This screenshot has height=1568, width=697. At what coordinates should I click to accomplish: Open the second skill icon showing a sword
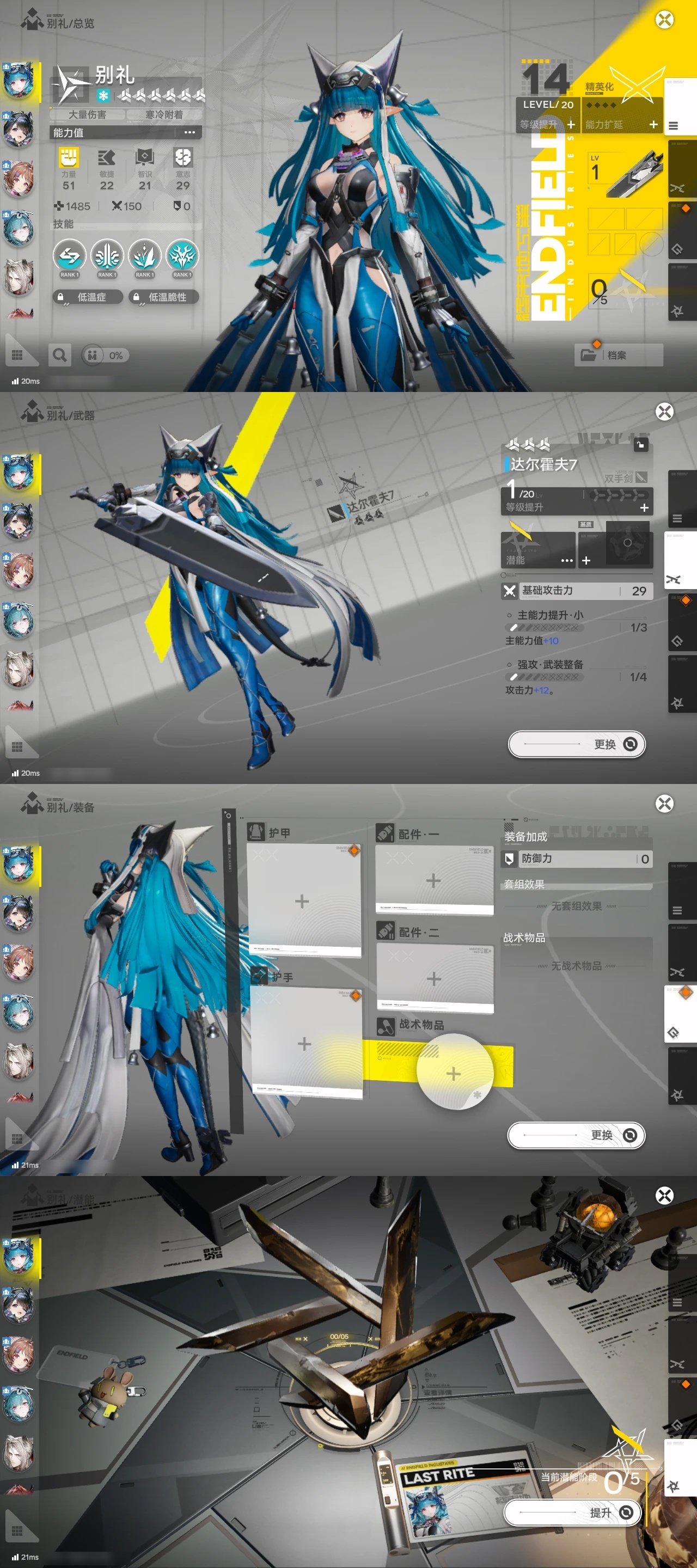coord(107,255)
